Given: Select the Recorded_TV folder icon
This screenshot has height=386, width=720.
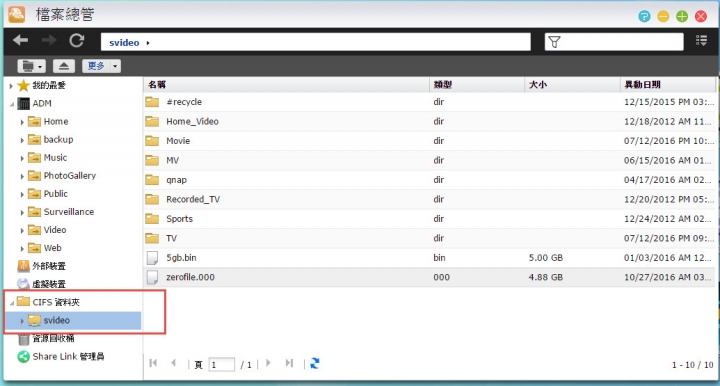Looking at the screenshot, I should point(152,199).
